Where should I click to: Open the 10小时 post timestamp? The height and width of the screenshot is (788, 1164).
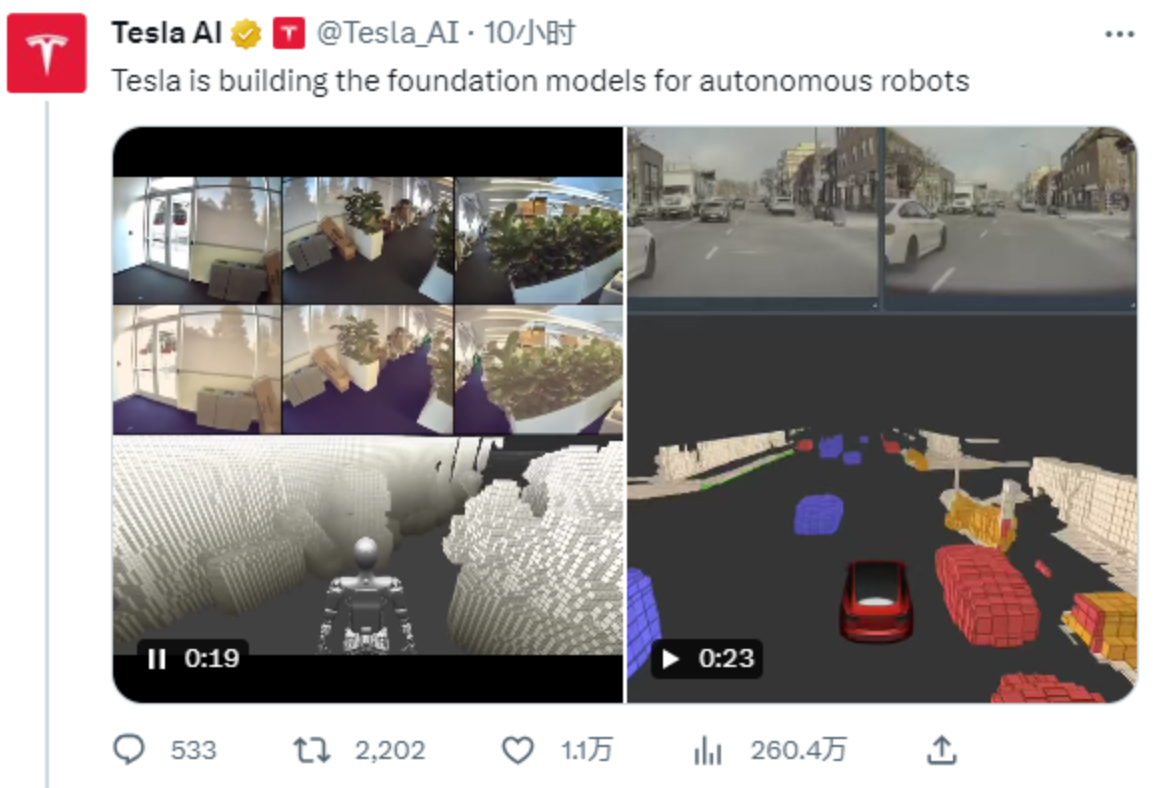click(529, 33)
